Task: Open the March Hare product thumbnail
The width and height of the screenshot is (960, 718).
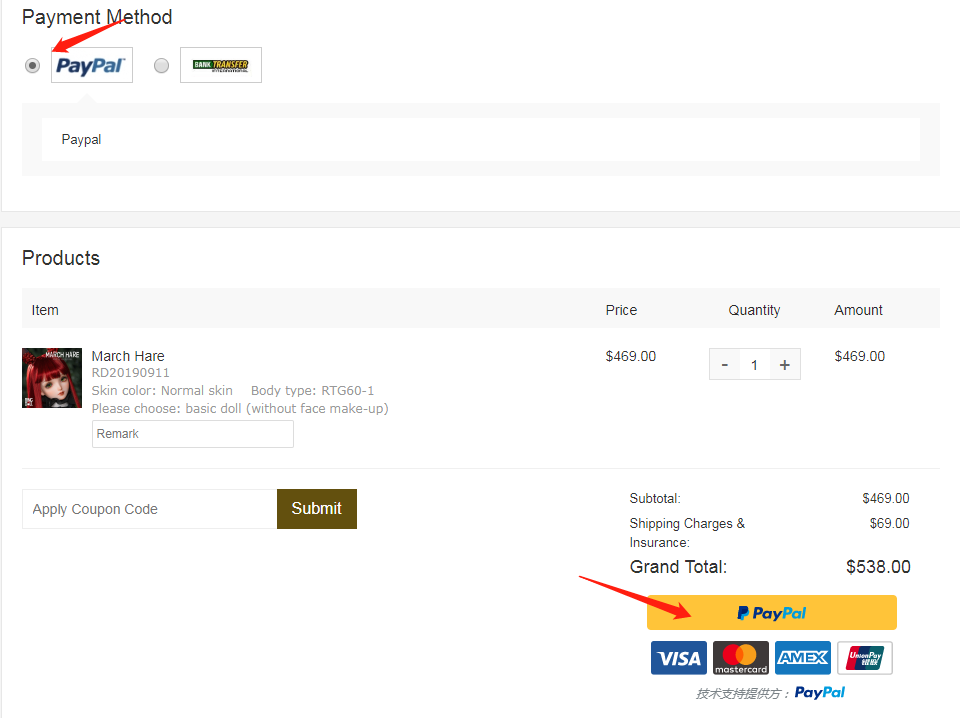Action: click(52, 378)
